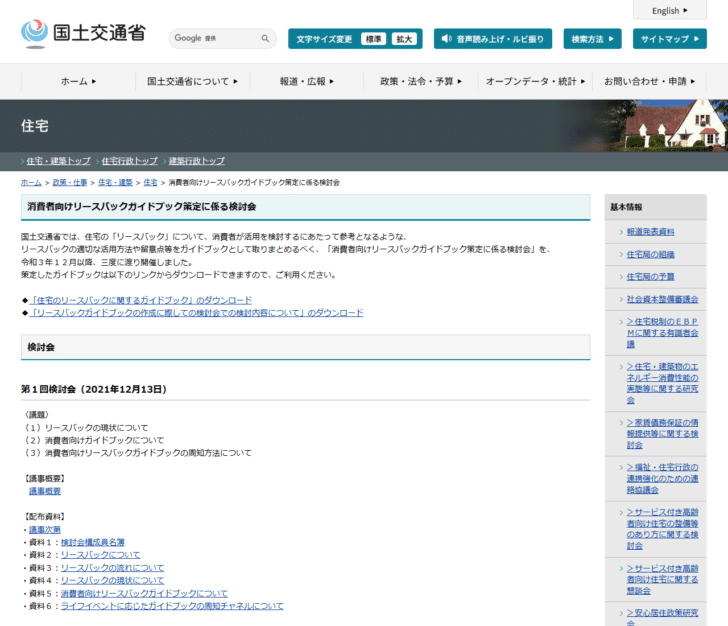The width and height of the screenshot is (728, 626).
Task: Click the 検討会 section heading
Action: 41,347
